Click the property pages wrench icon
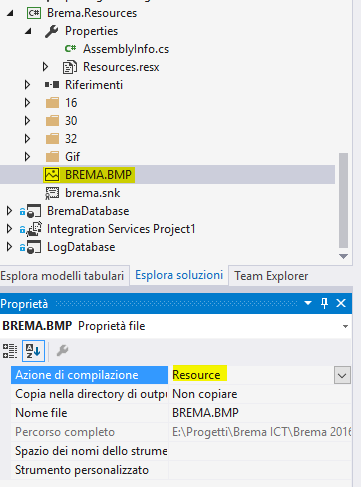Screen dimensions: 361x487 [62, 351]
